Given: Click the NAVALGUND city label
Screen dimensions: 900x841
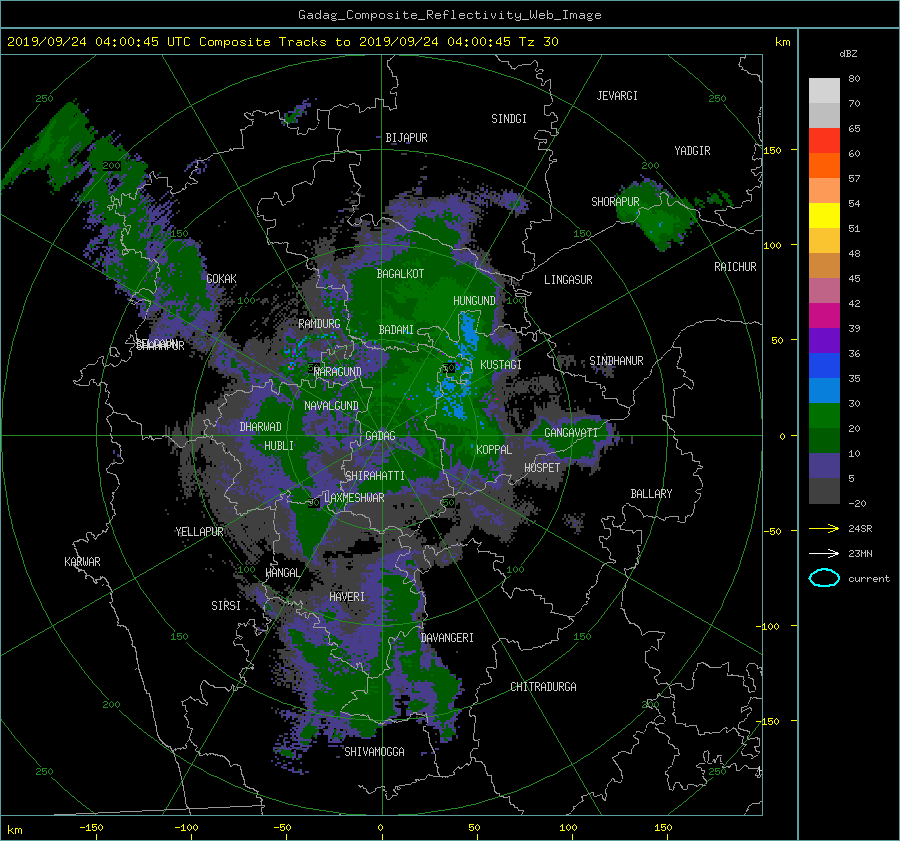Looking at the screenshot, I should (x=331, y=406).
